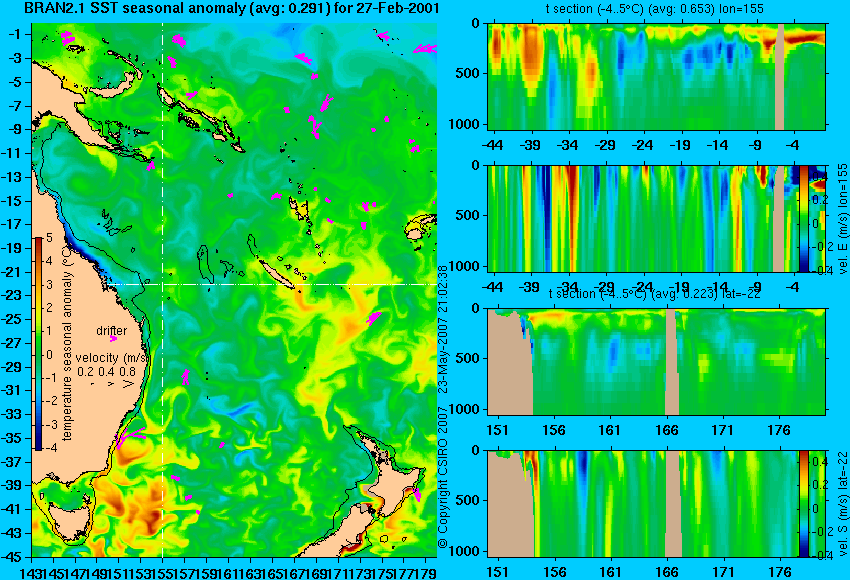Click the vertical dashed lon=155 line on map

[163, 290]
